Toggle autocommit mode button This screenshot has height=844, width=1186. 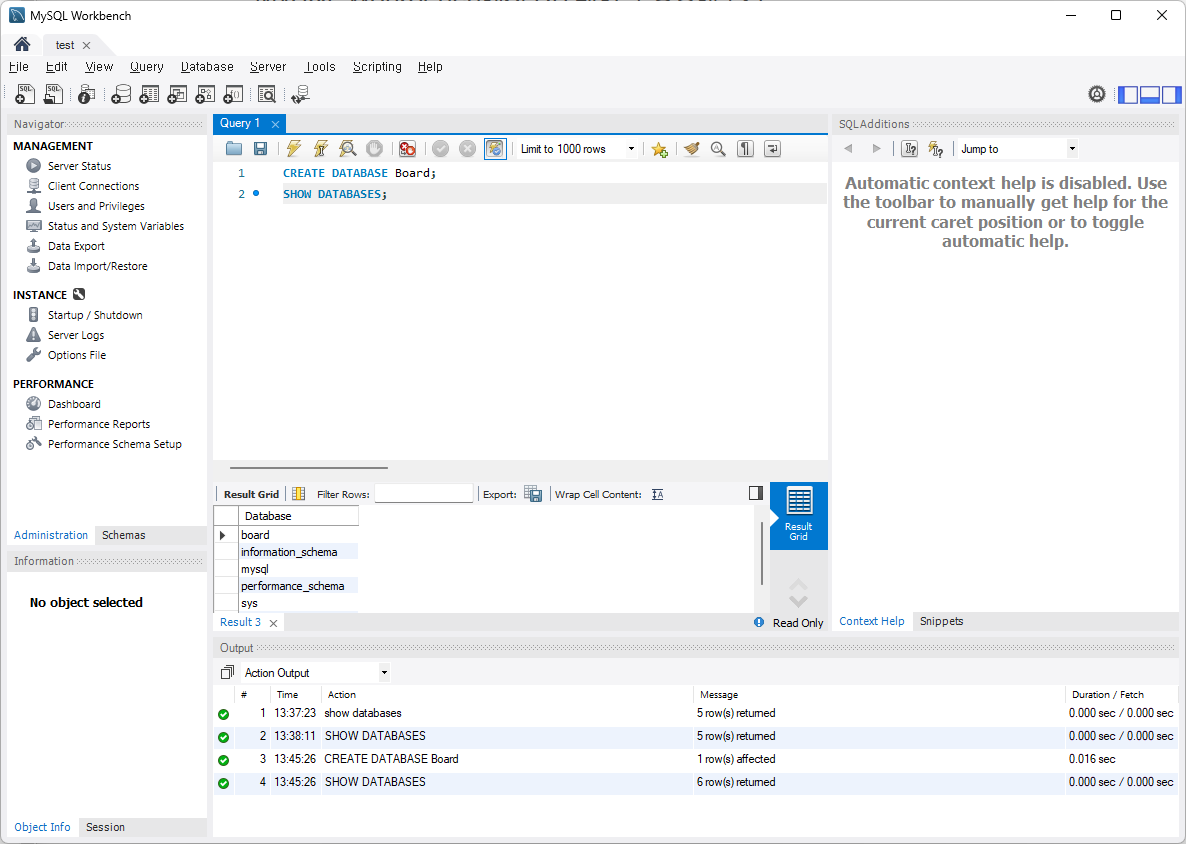tap(495, 149)
